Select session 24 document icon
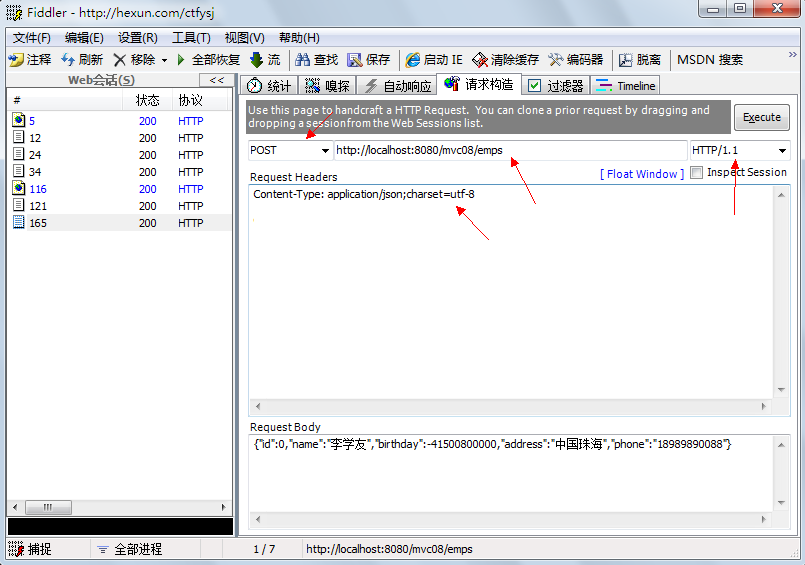805x565 pixels. pos(18,154)
